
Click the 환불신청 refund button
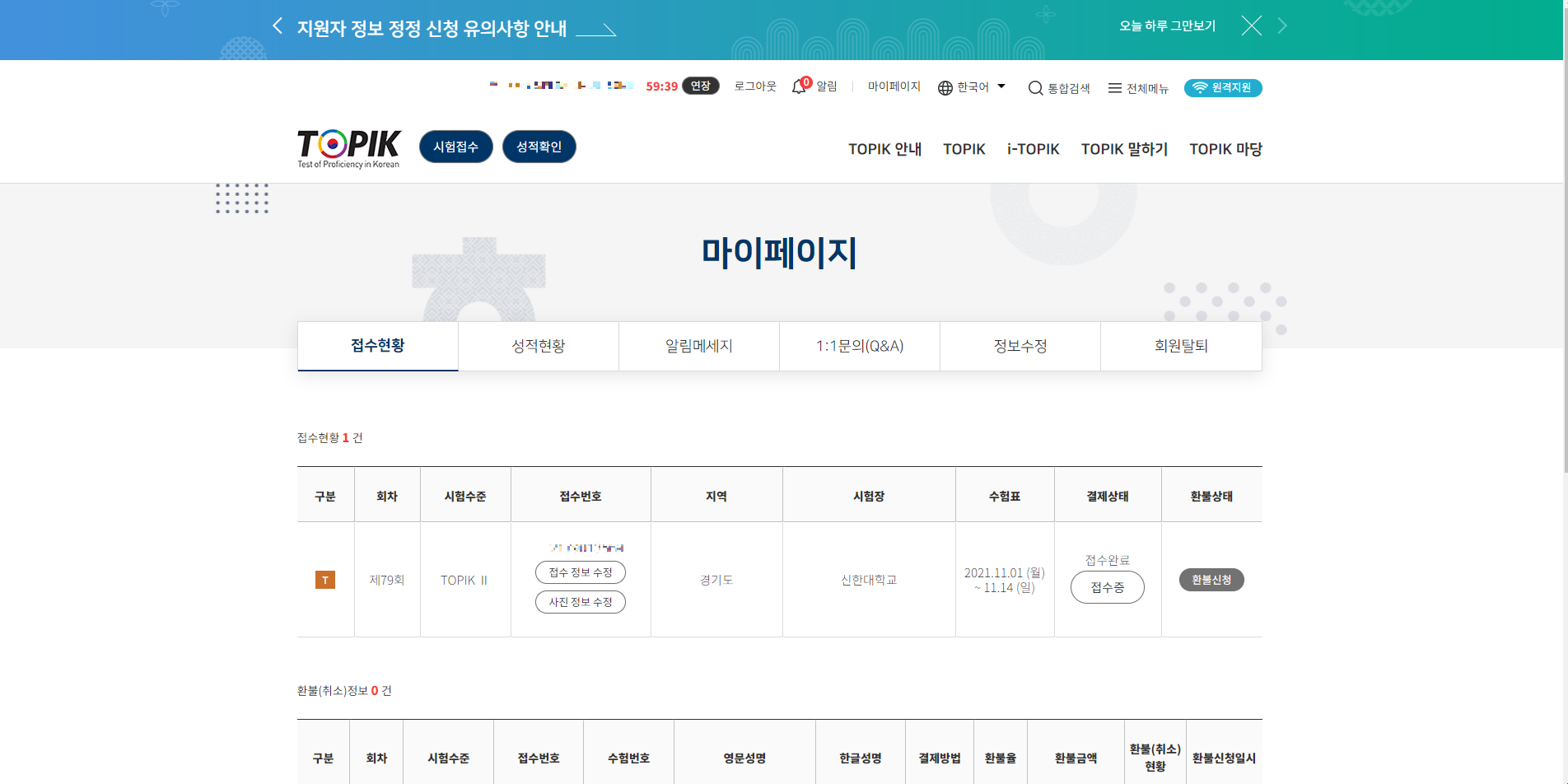tap(1211, 580)
